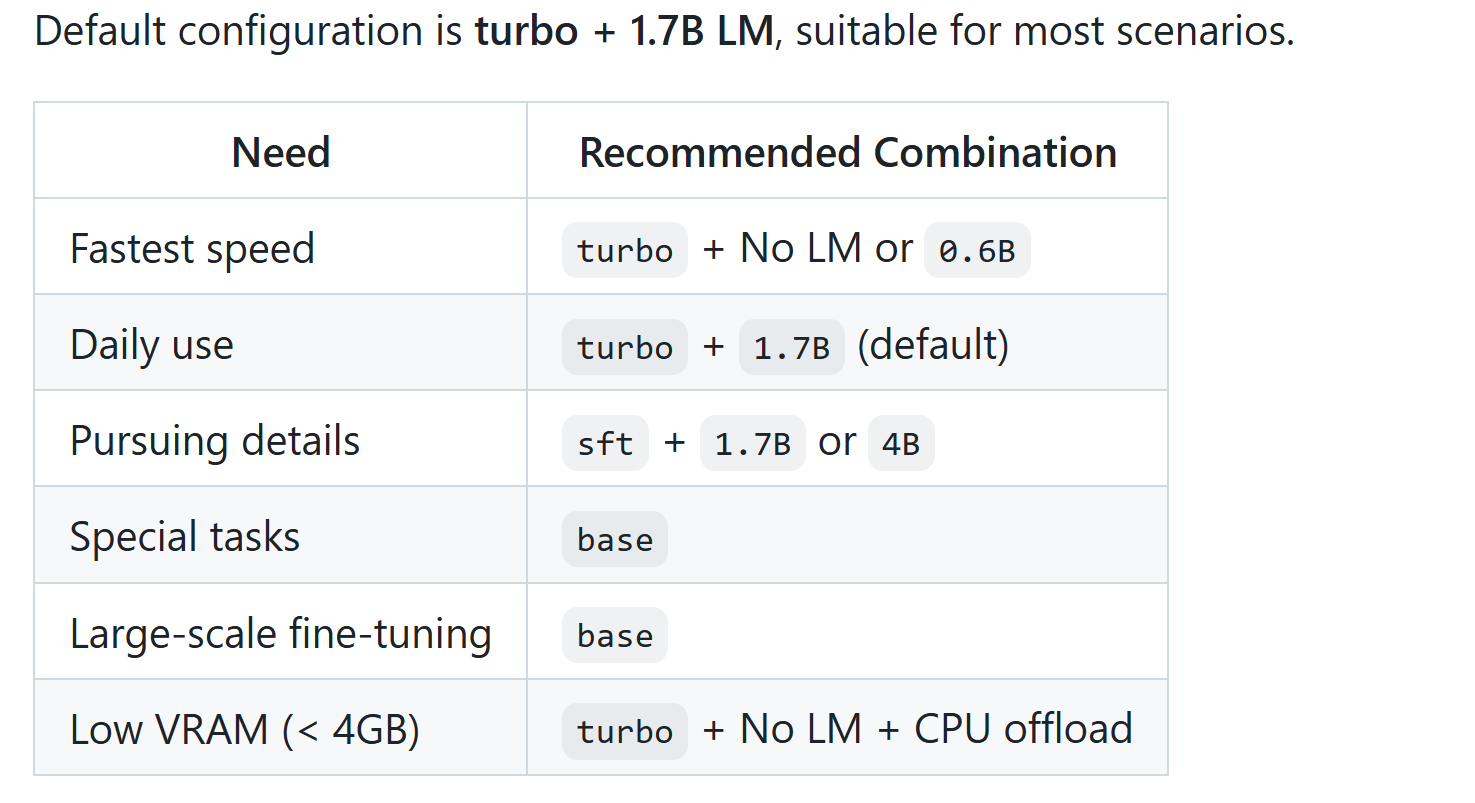Click the bold "turbo + 1.7B LM" text
Viewport: 1475px width, 803px height.
tap(624, 32)
